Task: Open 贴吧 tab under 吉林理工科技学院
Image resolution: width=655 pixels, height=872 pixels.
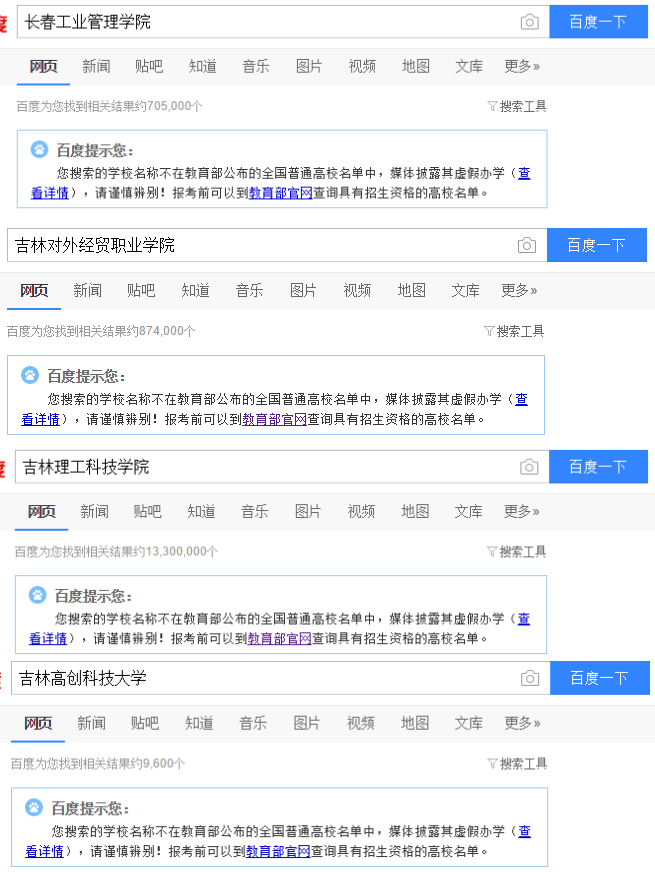Action: (147, 511)
